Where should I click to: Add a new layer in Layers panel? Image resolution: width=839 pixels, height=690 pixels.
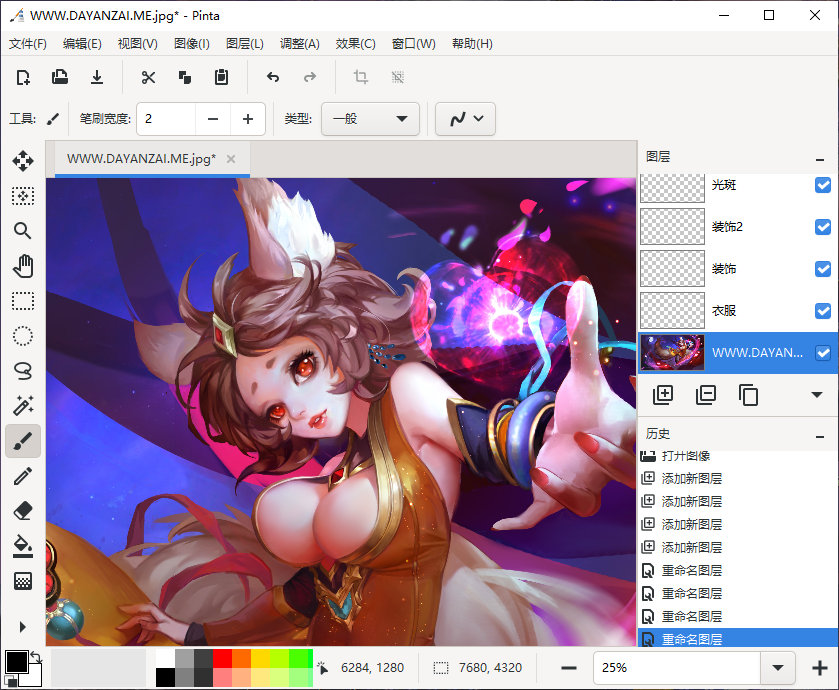click(x=662, y=395)
